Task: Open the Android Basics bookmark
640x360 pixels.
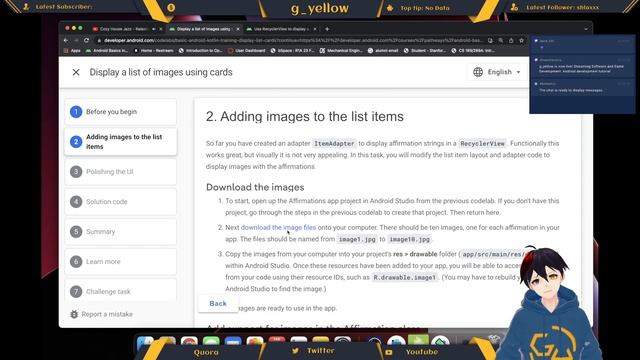Action: point(107,51)
